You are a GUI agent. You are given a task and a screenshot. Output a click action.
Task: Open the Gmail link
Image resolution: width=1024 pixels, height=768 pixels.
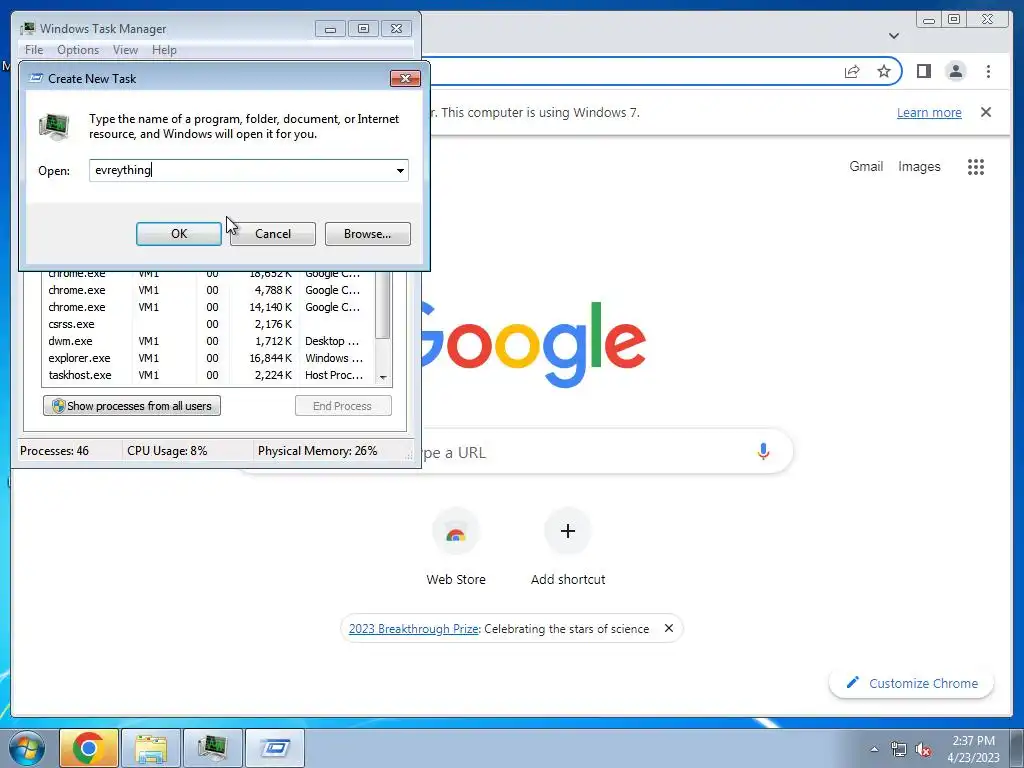click(866, 167)
